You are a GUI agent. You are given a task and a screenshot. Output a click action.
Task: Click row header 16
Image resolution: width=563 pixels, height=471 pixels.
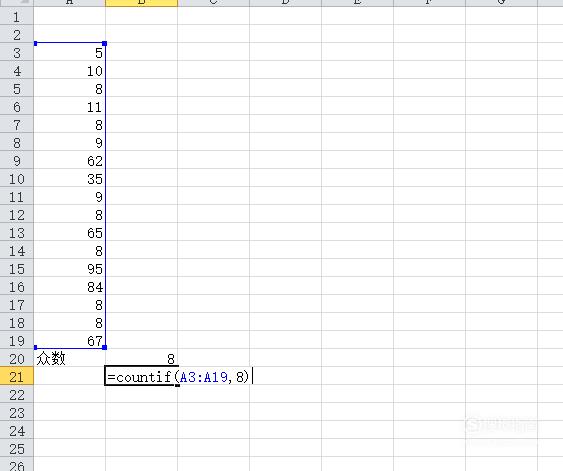coord(17,286)
